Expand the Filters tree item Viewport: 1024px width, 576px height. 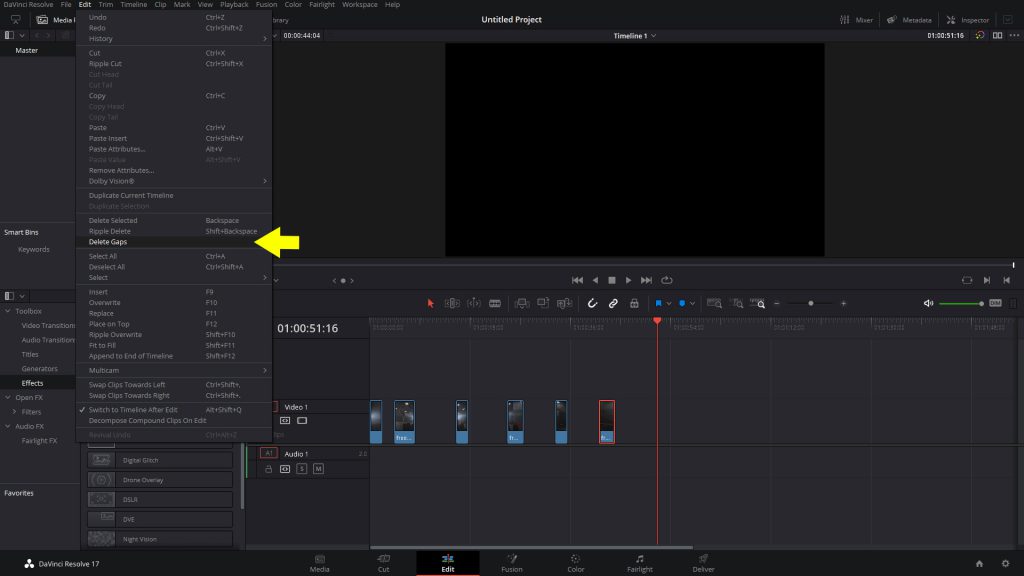[x=14, y=412]
